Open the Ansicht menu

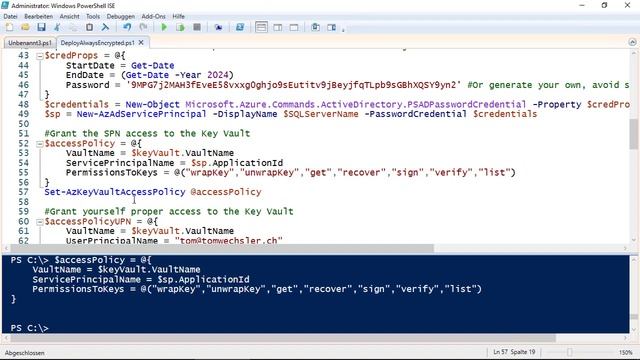[69, 16]
